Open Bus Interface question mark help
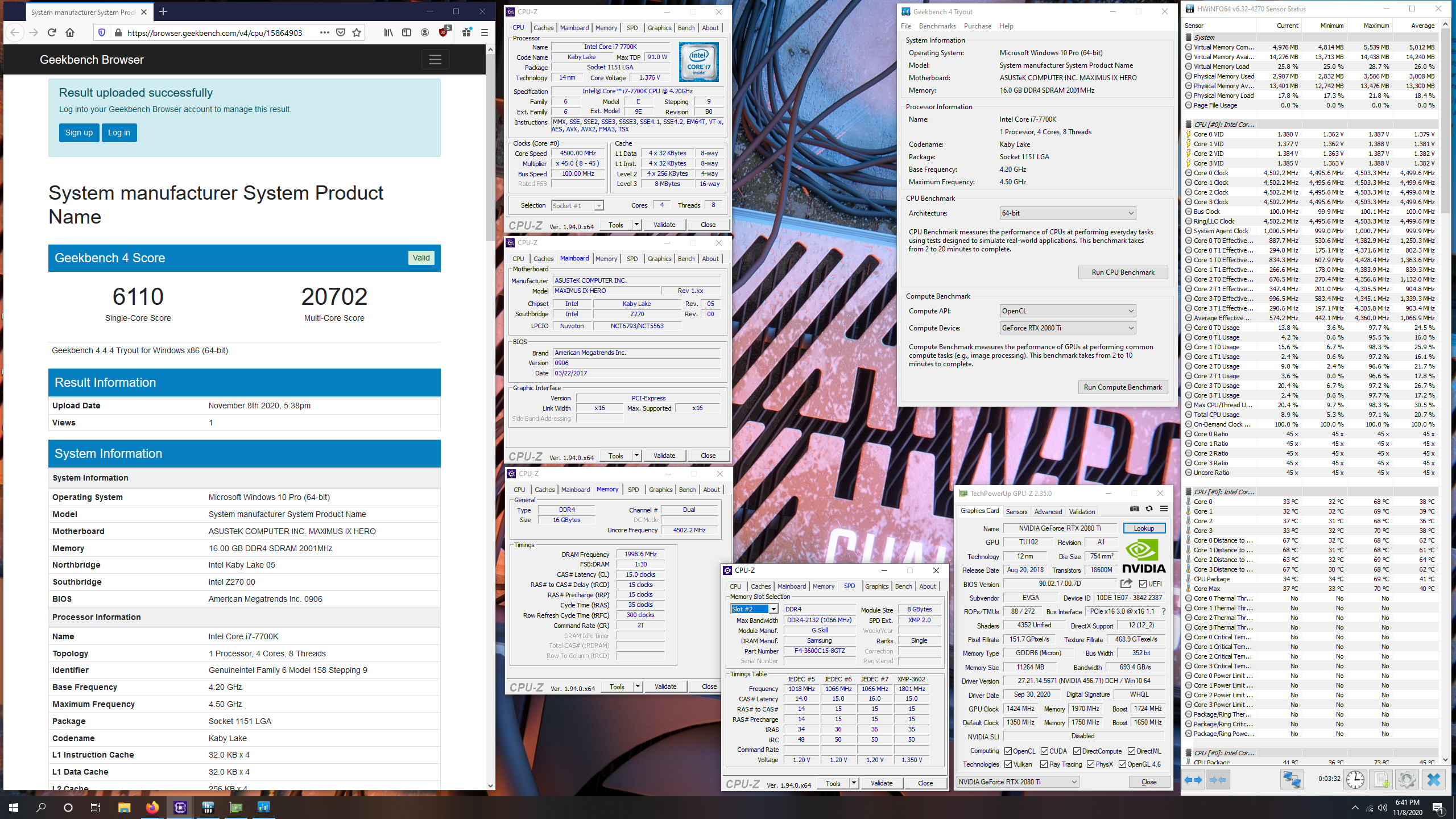1456x819 pixels. click(x=1164, y=611)
